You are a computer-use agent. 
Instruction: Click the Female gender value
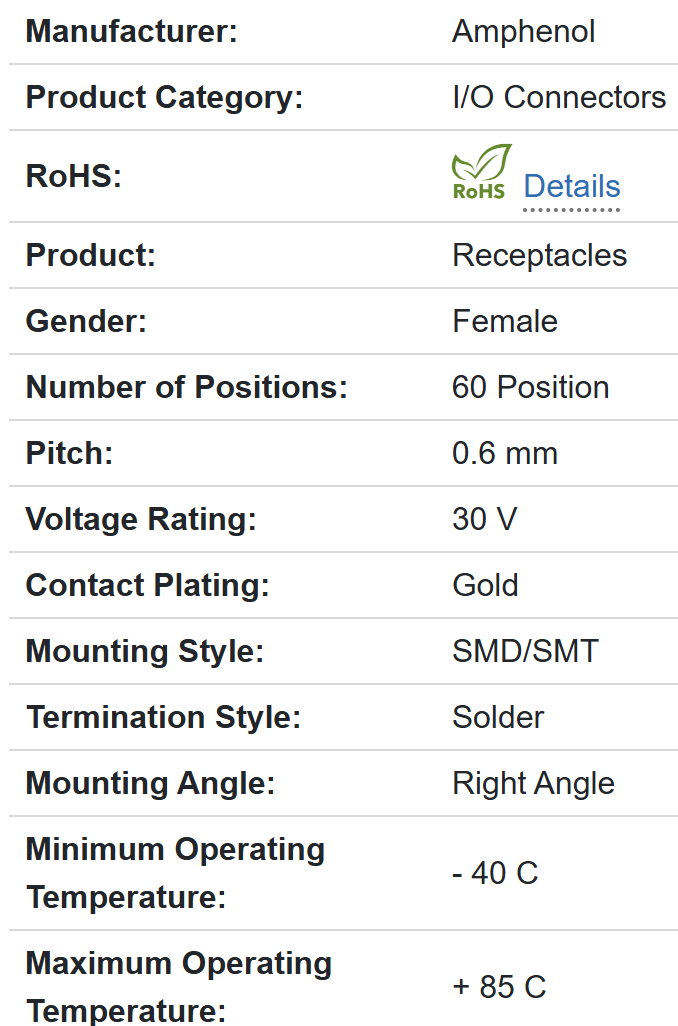click(x=505, y=321)
